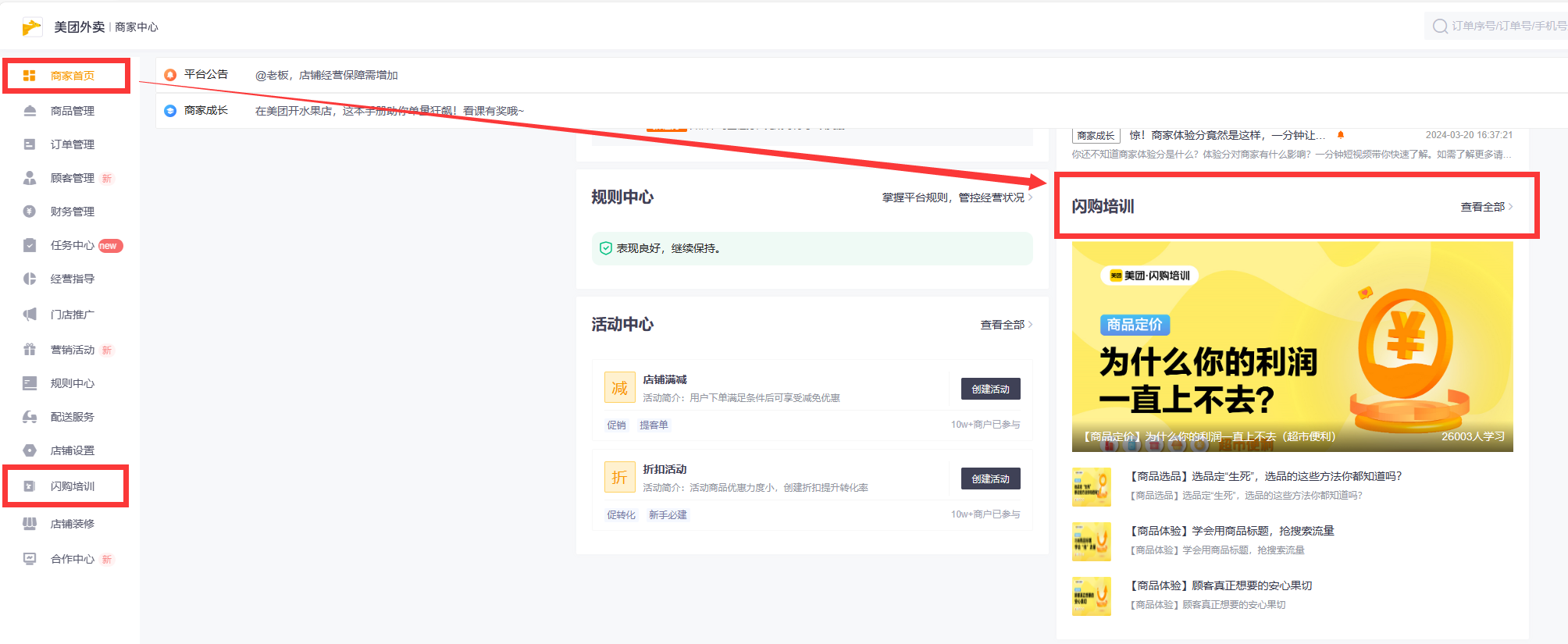Click the 顾客管理 person icon
This screenshot has width=1568, height=644.
pos(30,178)
